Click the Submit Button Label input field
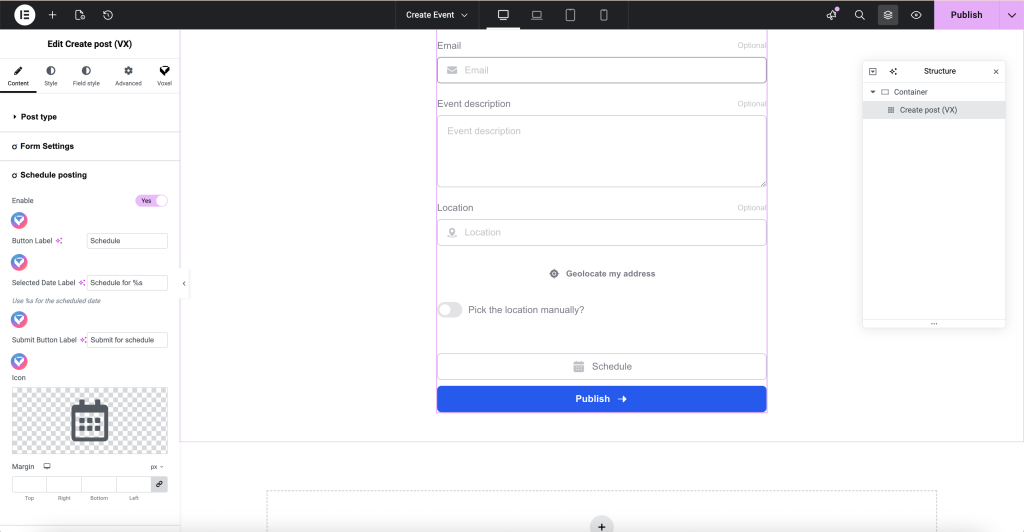The width and height of the screenshot is (1024, 532). click(127, 340)
